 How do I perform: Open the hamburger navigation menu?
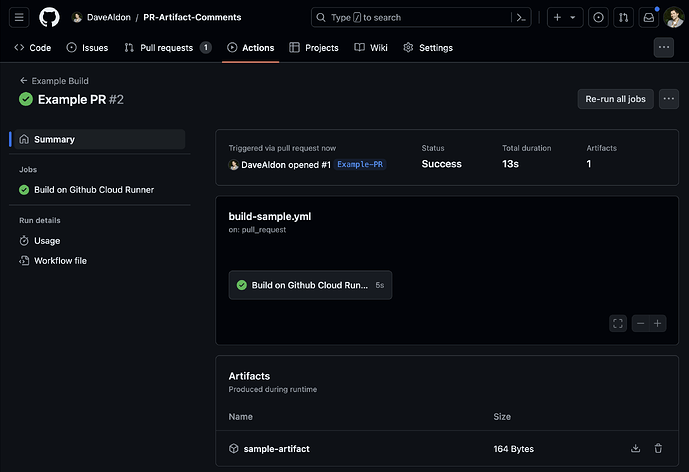click(x=20, y=17)
